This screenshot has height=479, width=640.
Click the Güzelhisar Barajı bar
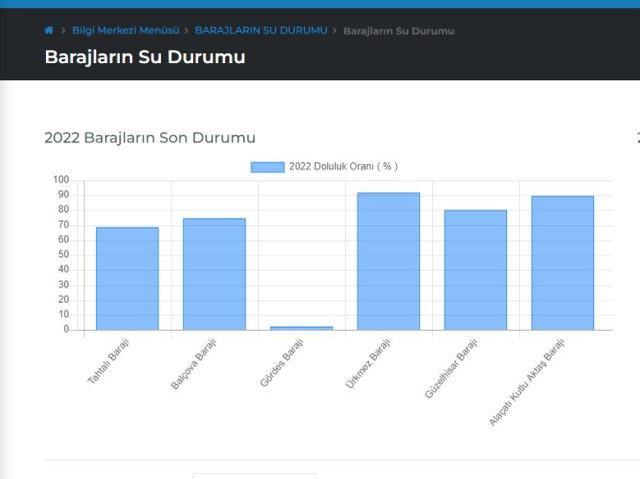pos(476,270)
